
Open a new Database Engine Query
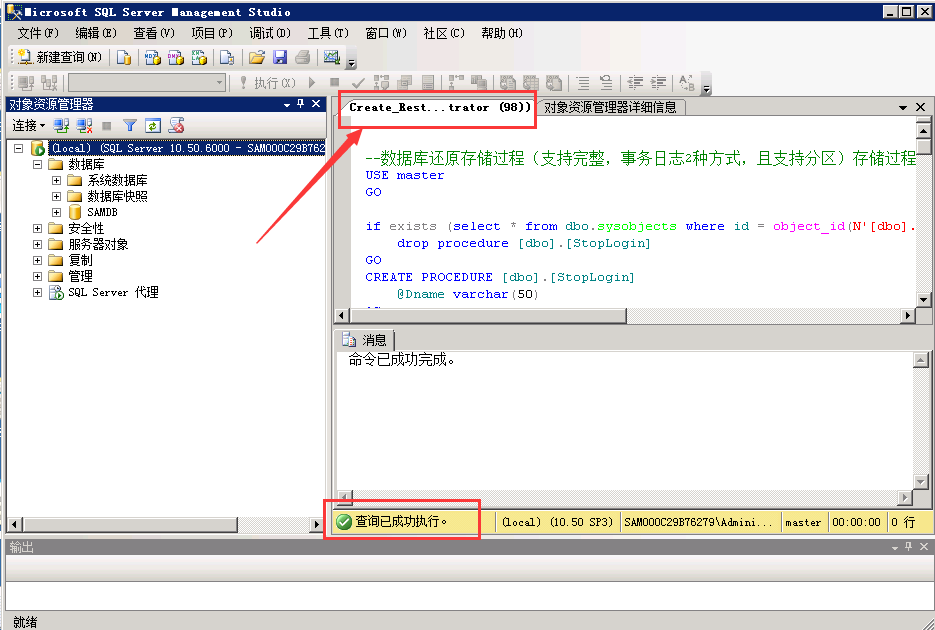click(124, 57)
